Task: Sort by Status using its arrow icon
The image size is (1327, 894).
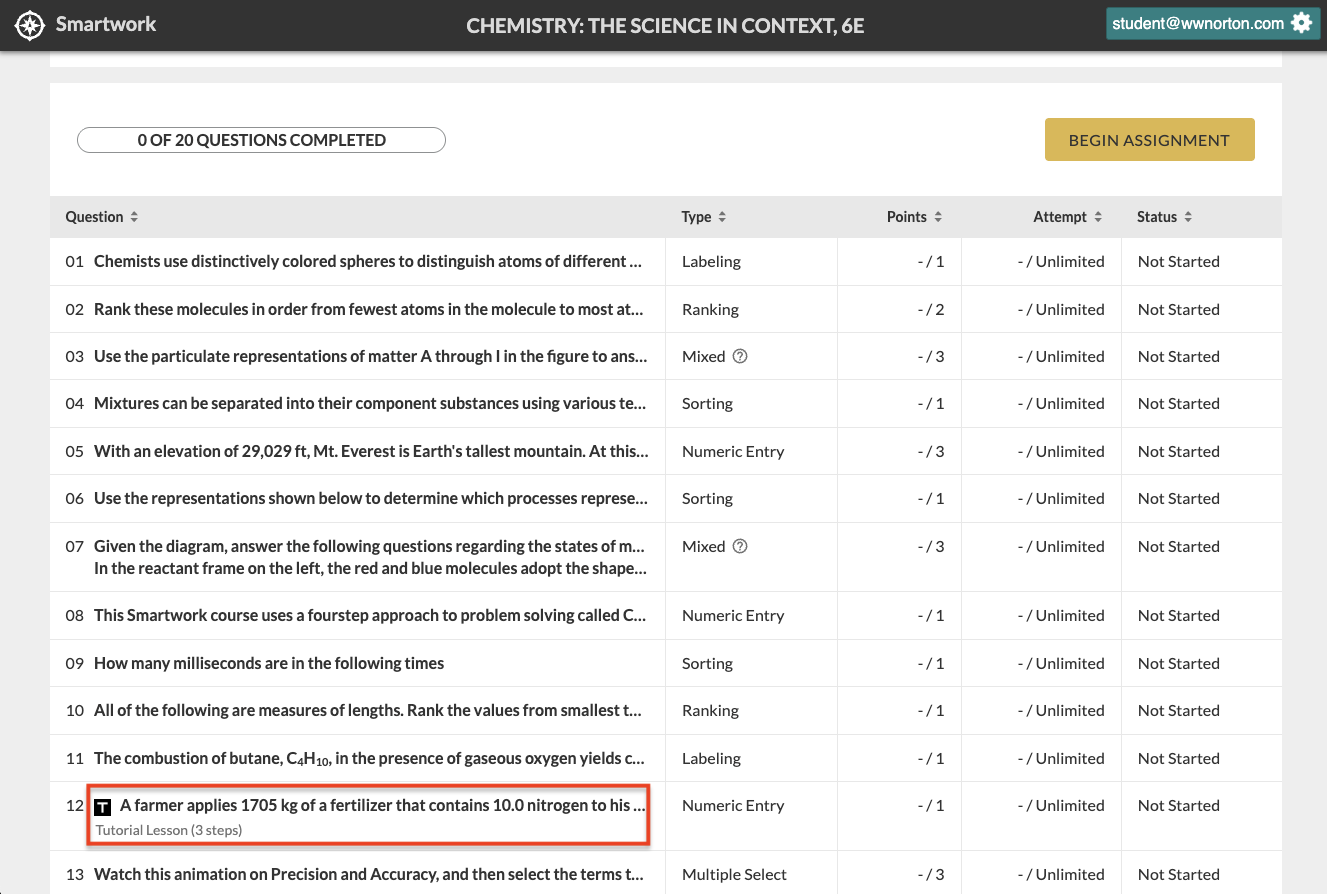Action: 1187,217
